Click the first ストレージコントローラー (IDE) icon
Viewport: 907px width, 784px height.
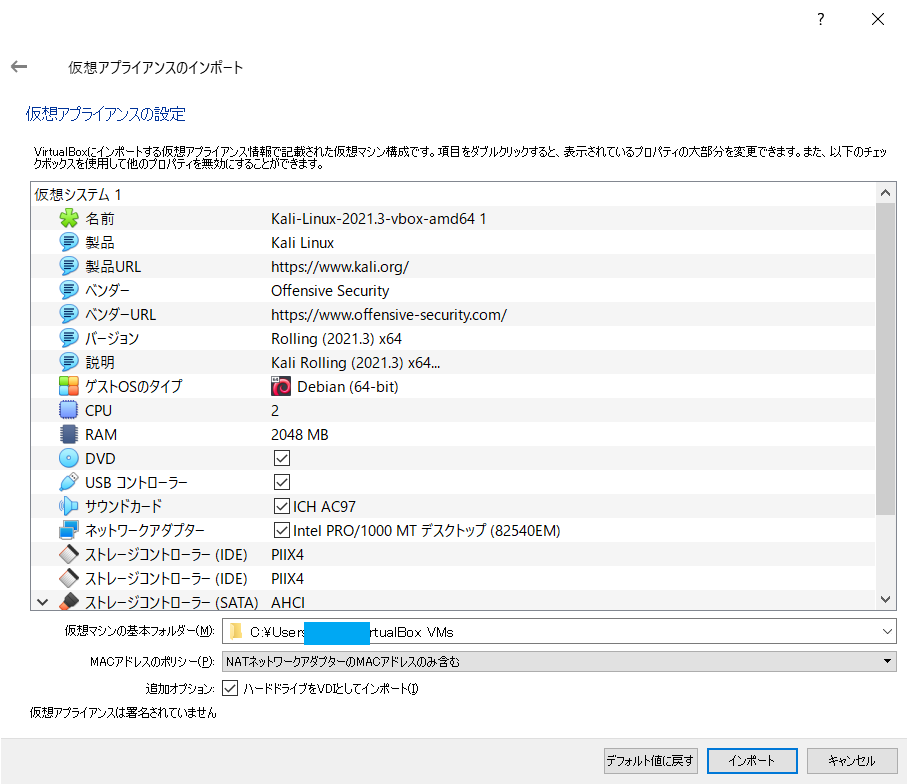(x=69, y=554)
